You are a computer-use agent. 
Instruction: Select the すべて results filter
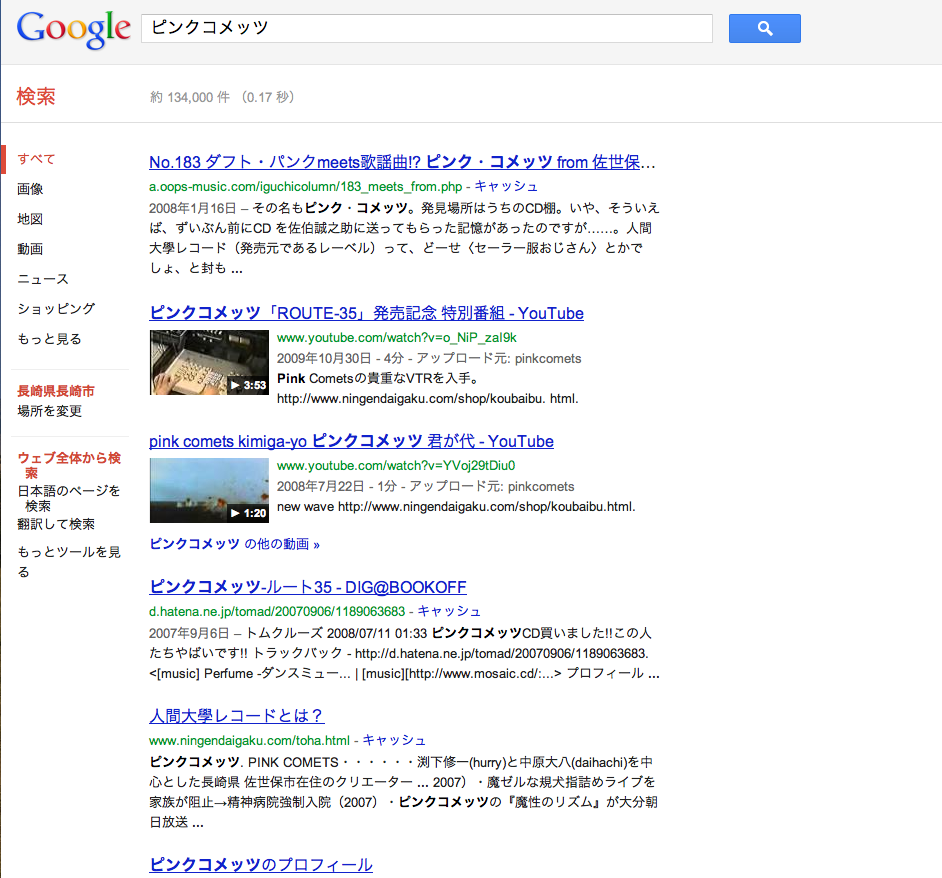click(36, 159)
